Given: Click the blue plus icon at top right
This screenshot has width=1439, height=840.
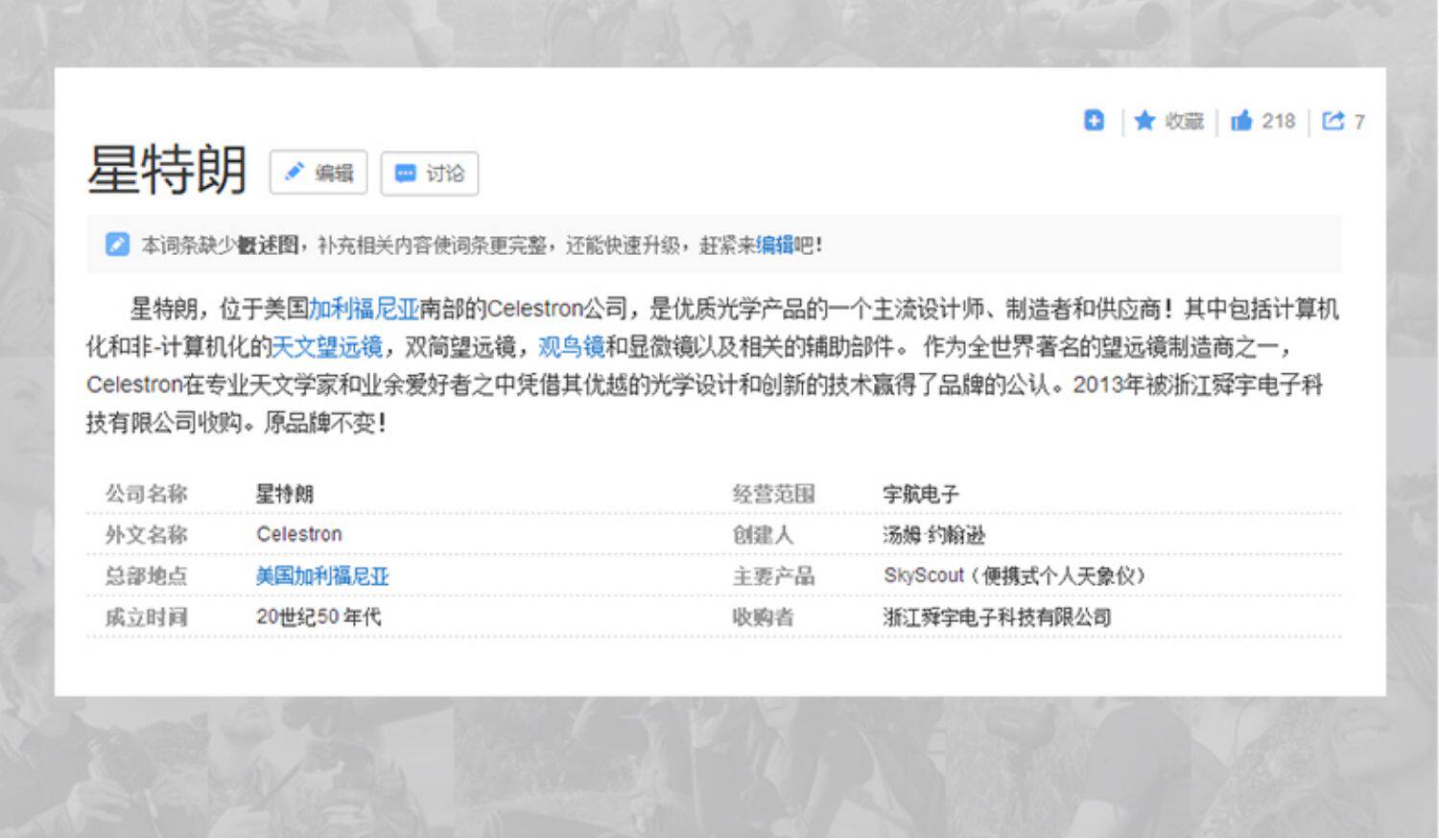Looking at the screenshot, I should point(1094,121).
